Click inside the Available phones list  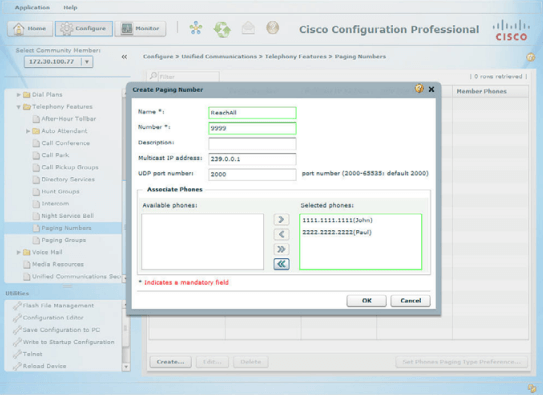click(202, 241)
